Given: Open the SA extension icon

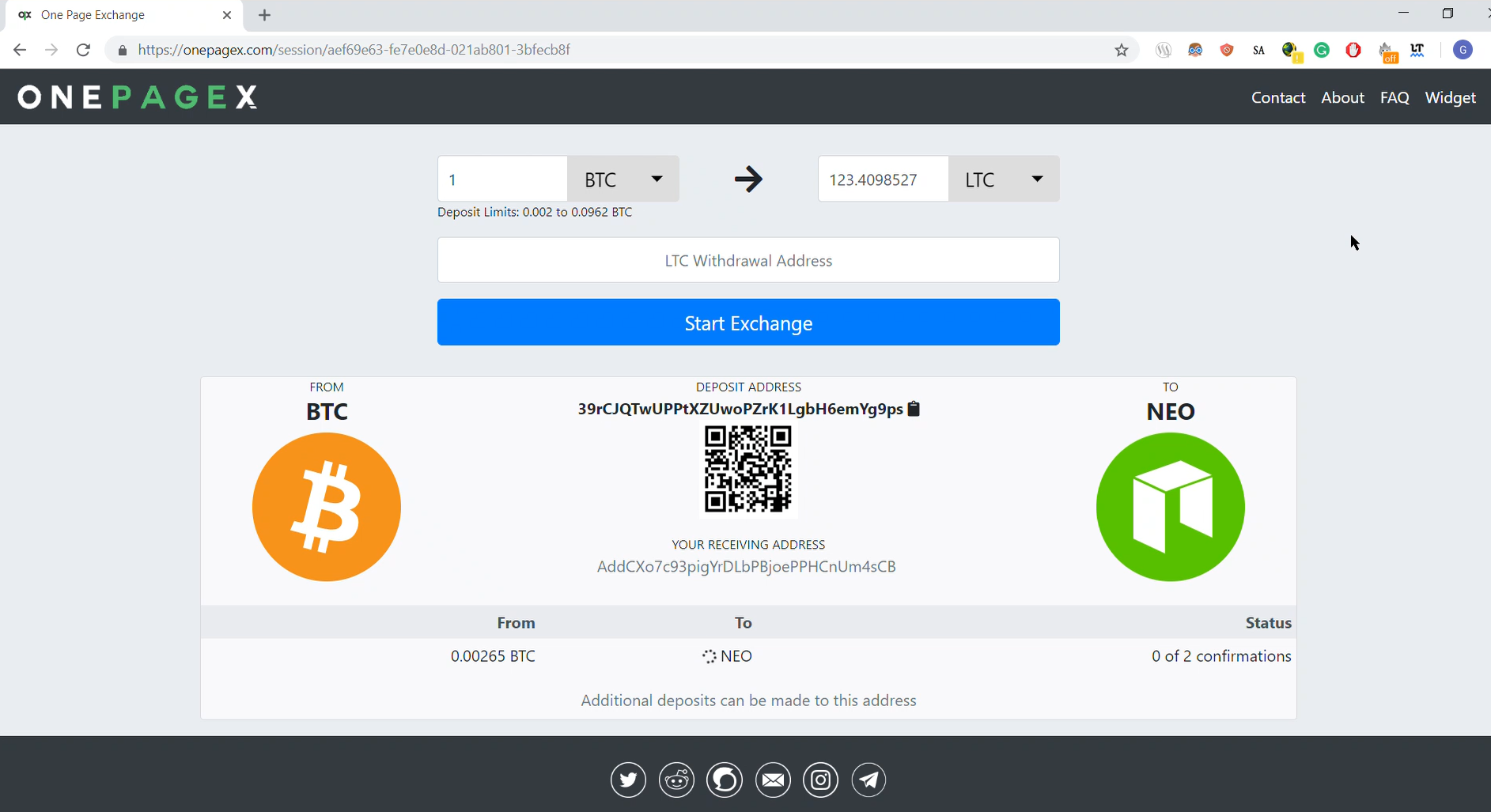Looking at the screenshot, I should pyautogui.click(x=1258, y=50).
